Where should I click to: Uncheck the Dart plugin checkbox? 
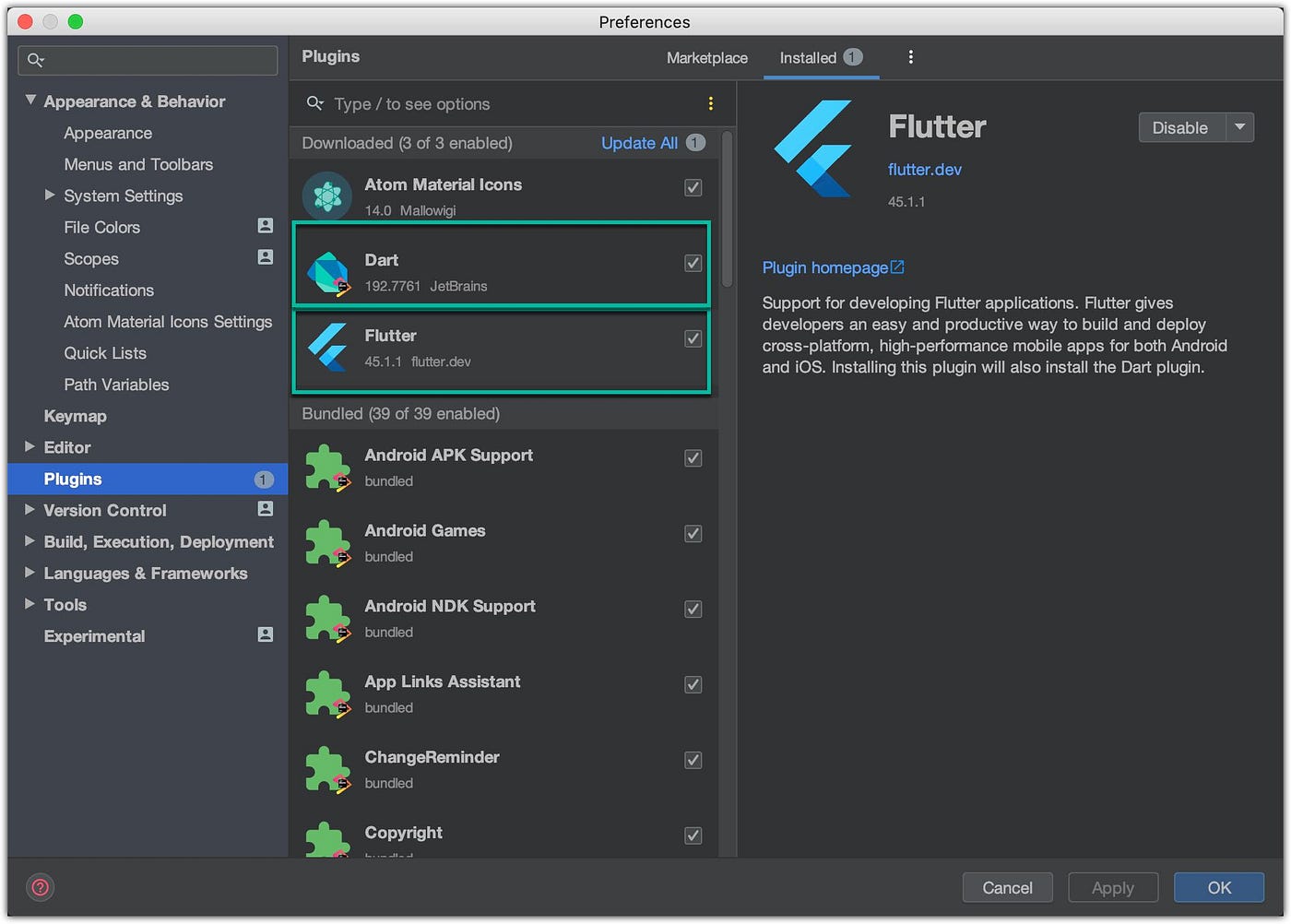693,263
